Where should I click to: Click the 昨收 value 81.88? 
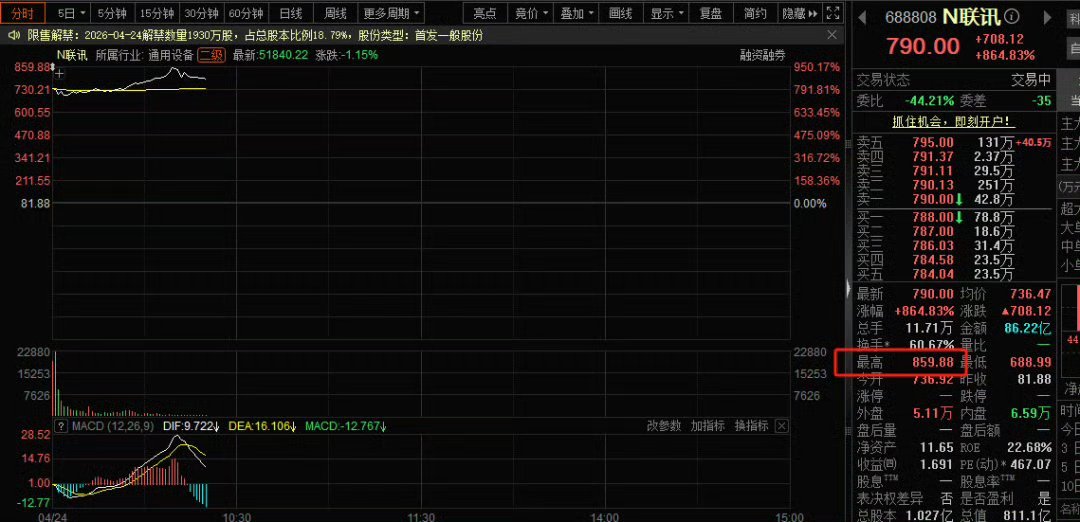1036,379
